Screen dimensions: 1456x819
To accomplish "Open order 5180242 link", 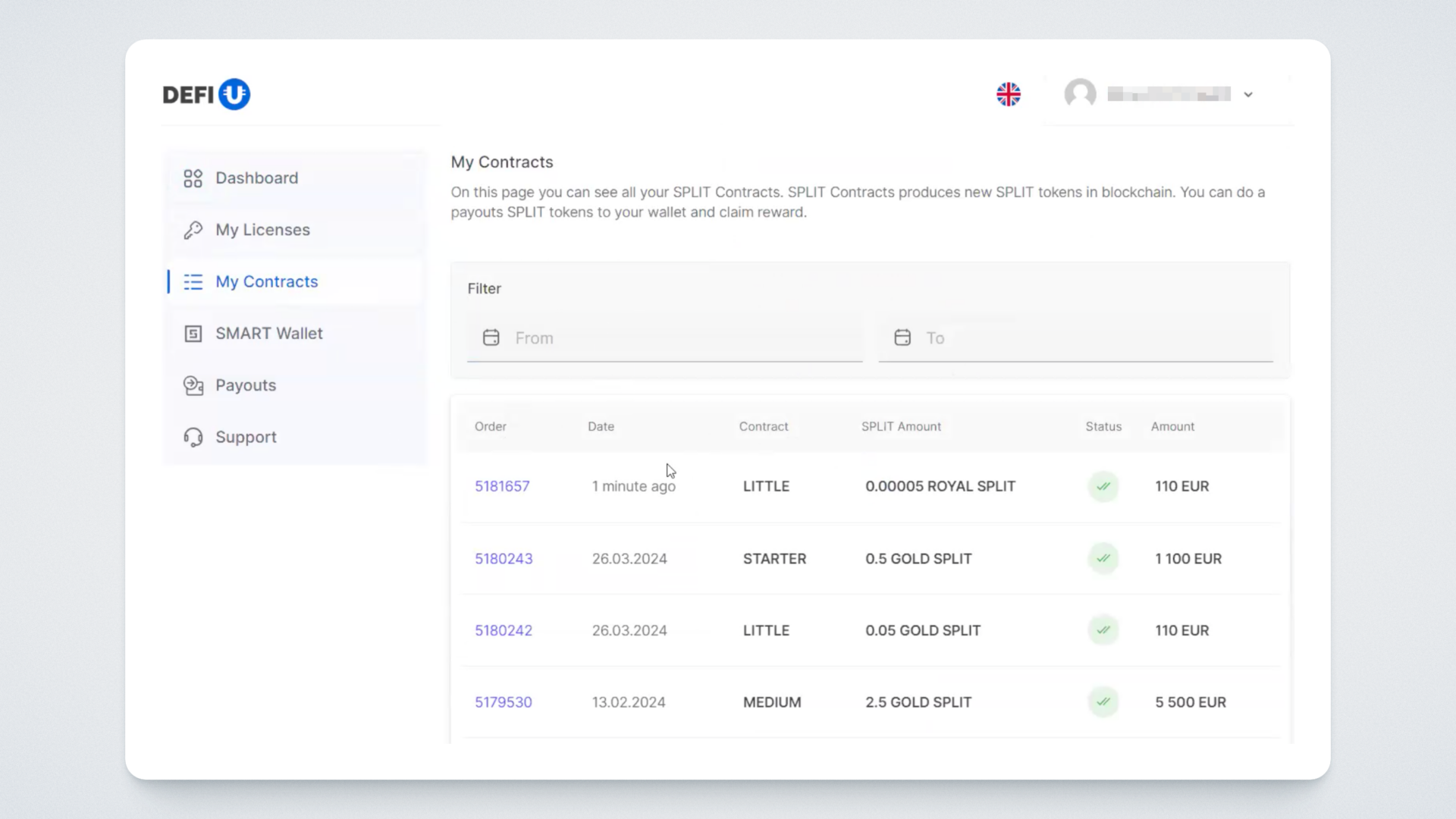I will click(x=504, y=631).
